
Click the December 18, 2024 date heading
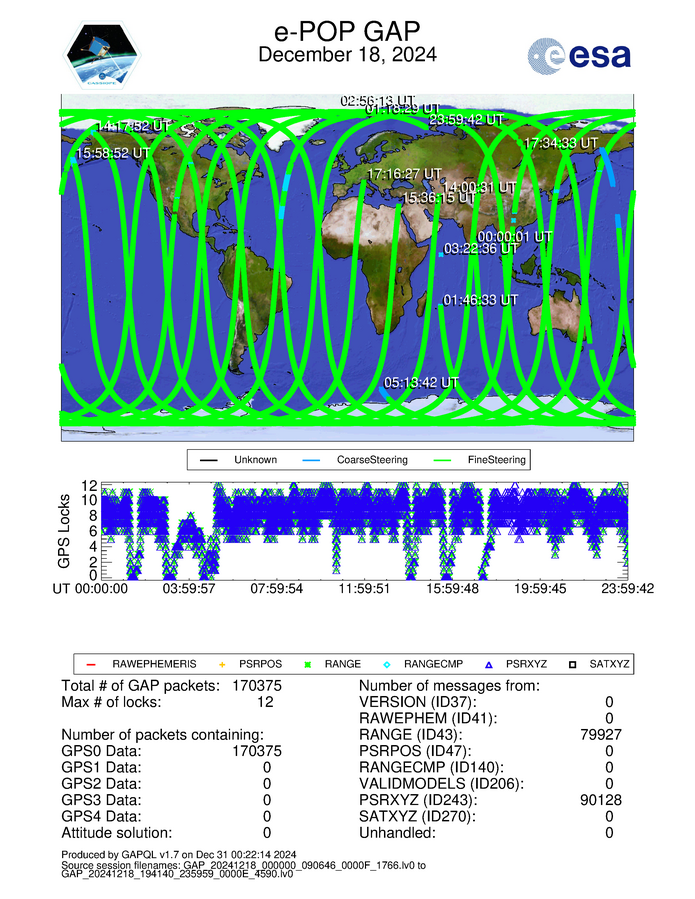(x=347, y=56)
